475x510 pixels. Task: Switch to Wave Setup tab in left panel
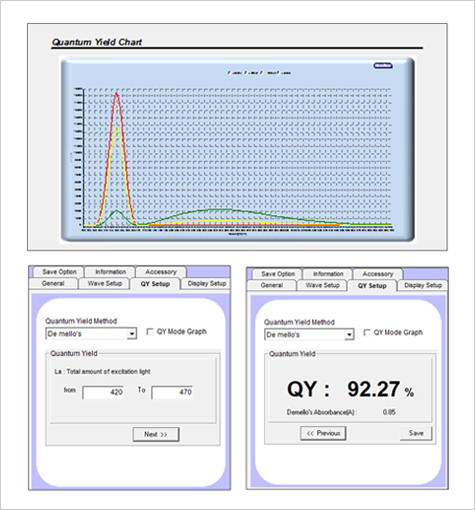pos(104,283)
